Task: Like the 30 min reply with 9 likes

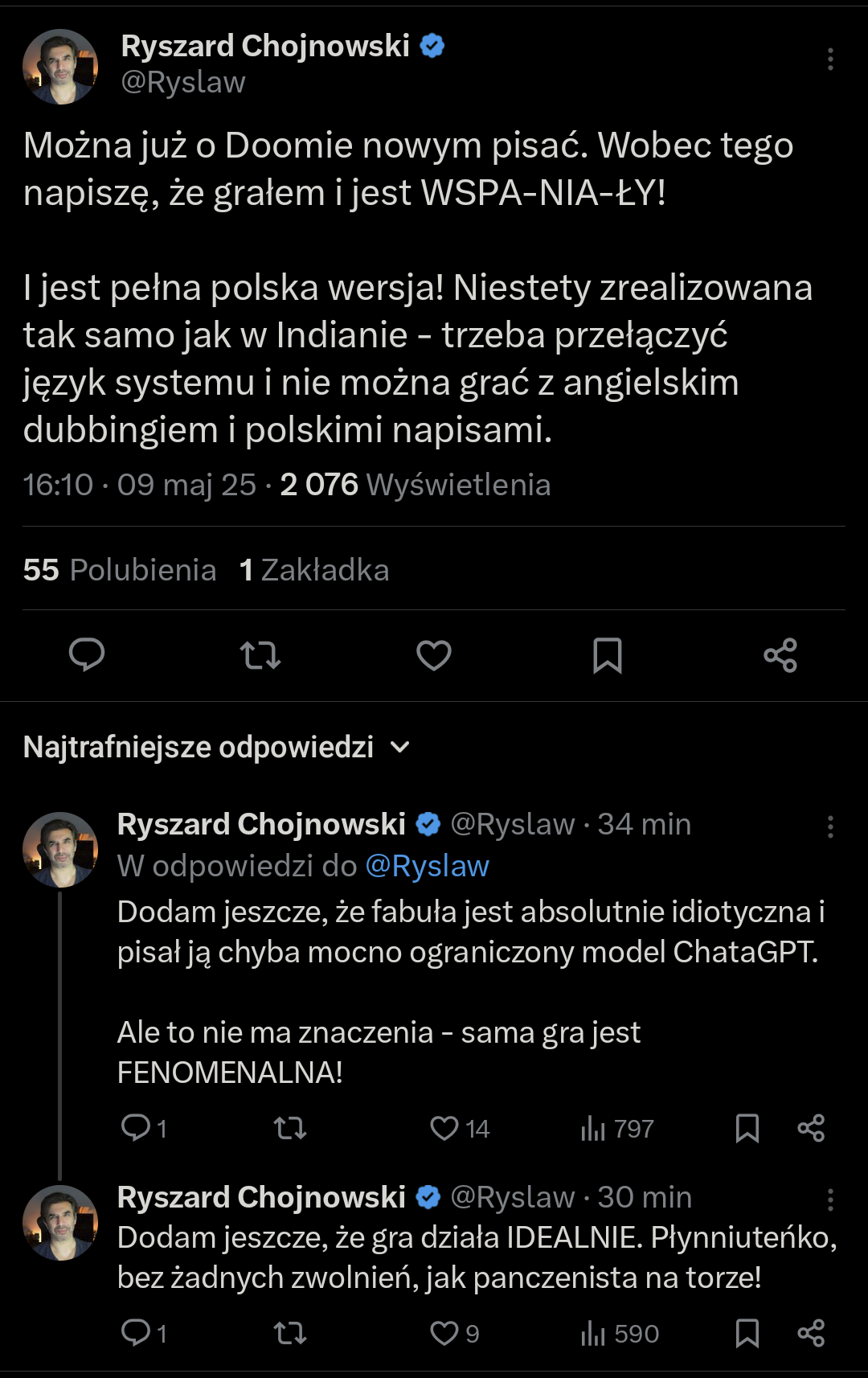Action: tap(444, 1333)
